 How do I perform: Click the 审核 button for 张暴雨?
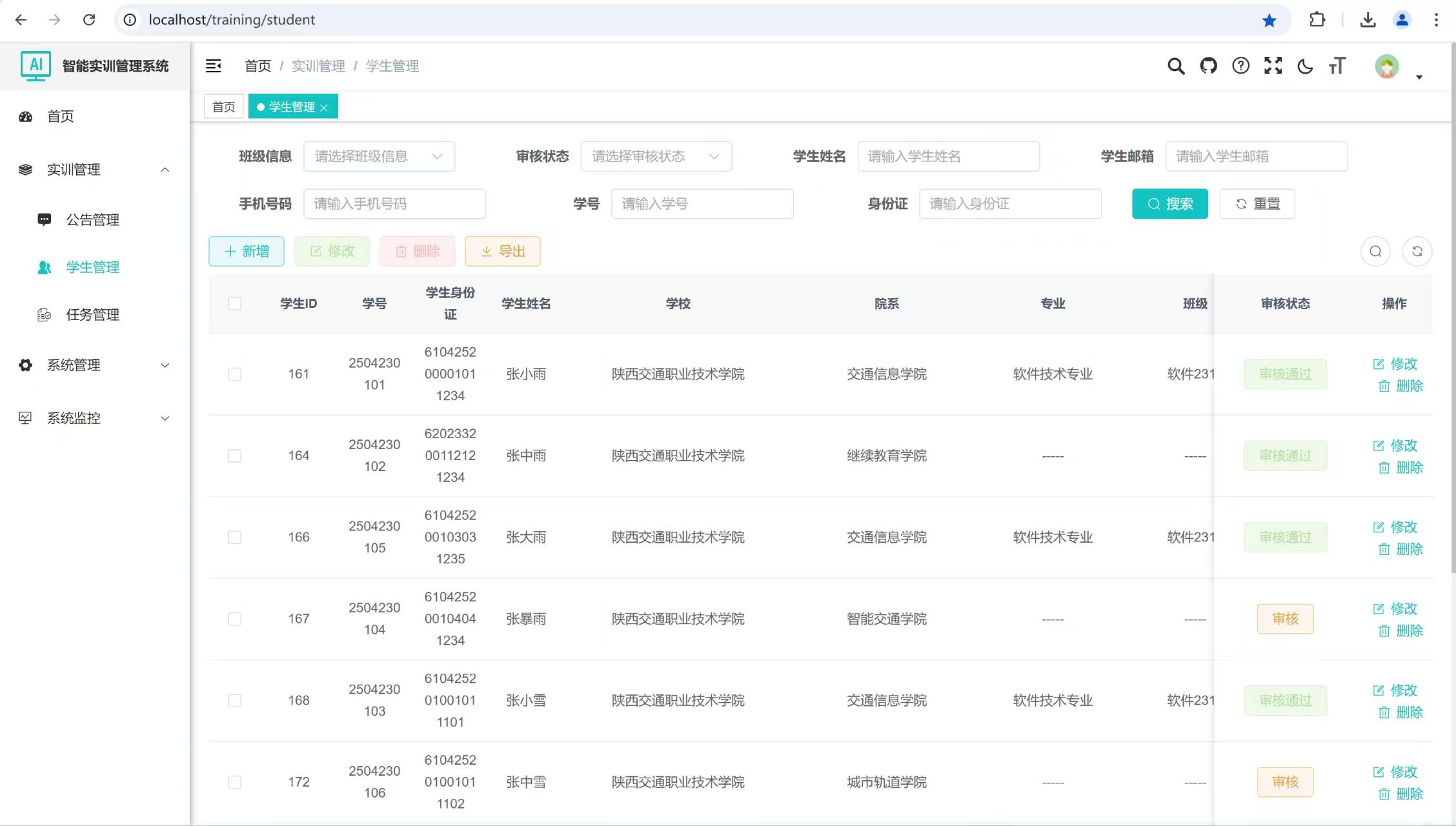(x=1285, y=619)
